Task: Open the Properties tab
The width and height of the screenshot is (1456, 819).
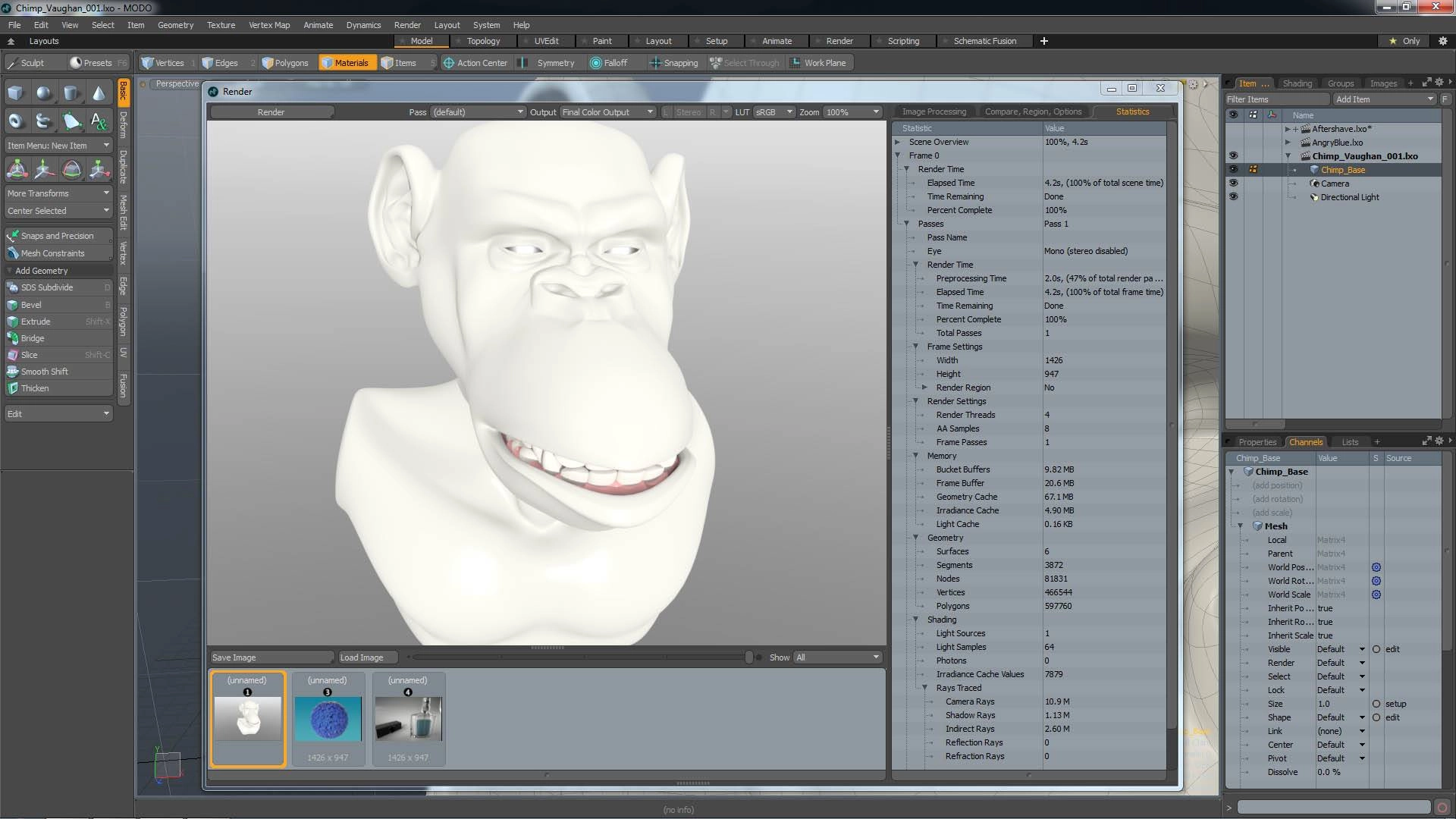Action: pyautogui.click(x=1257, y=442)
